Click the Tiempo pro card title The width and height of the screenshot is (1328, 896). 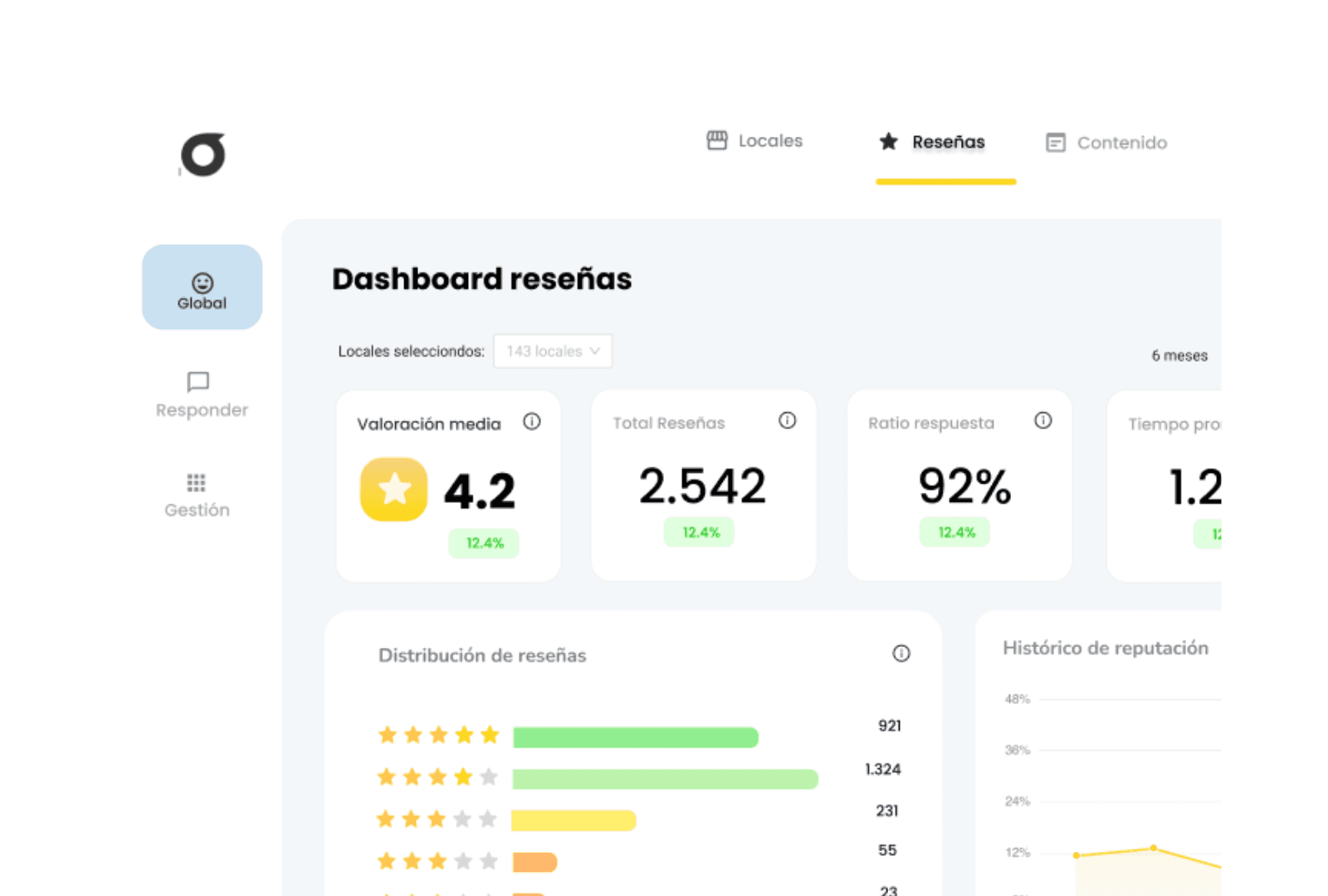coord(1174,424)
